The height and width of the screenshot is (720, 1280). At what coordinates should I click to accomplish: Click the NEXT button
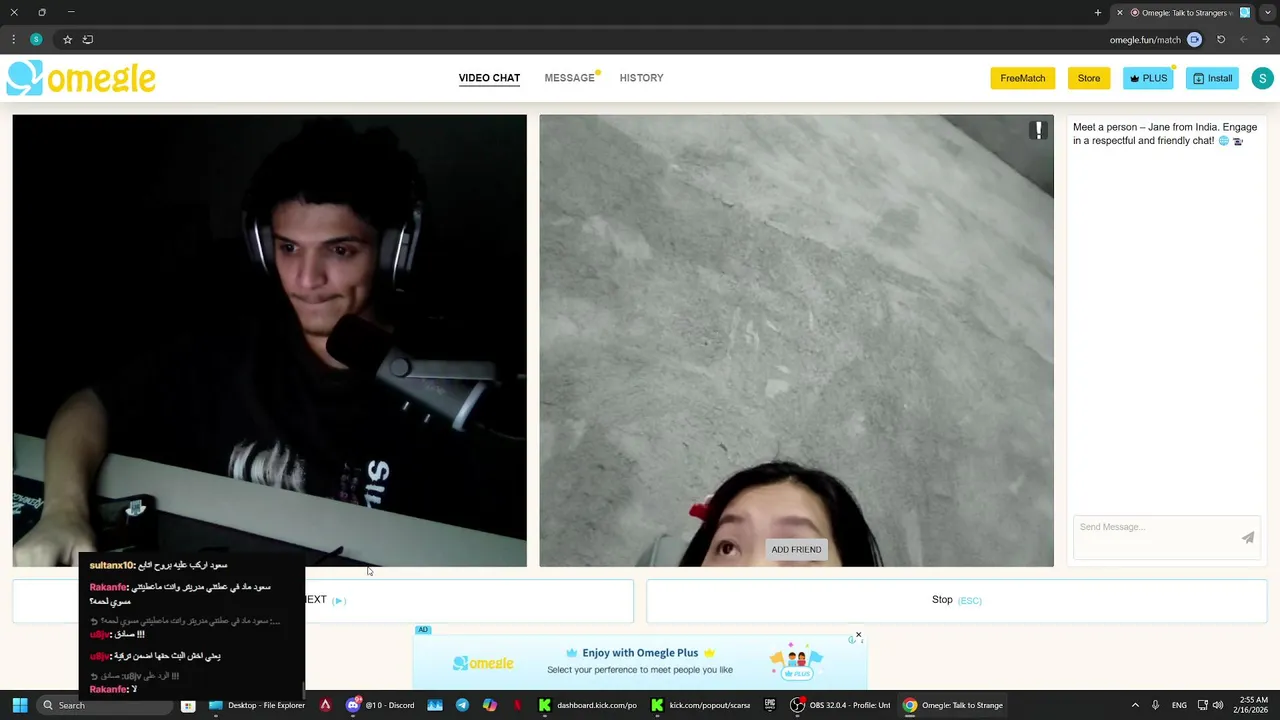click(323, 600)
